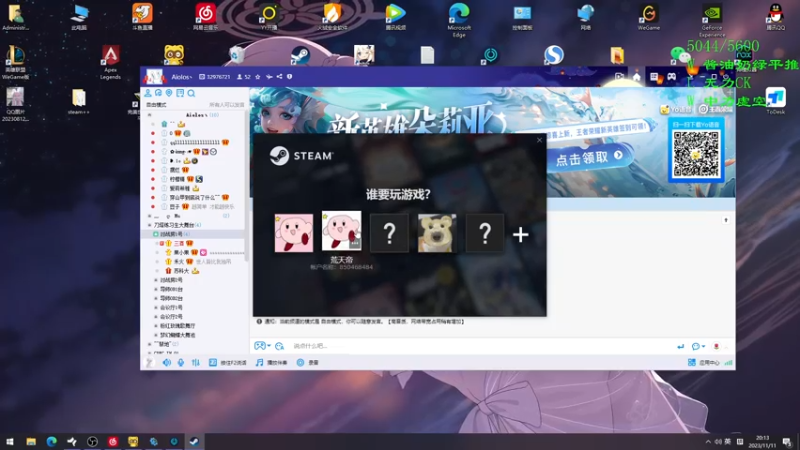Collapse the Aiolos channel member list
The image size is (800, 450).
point(149,115)
